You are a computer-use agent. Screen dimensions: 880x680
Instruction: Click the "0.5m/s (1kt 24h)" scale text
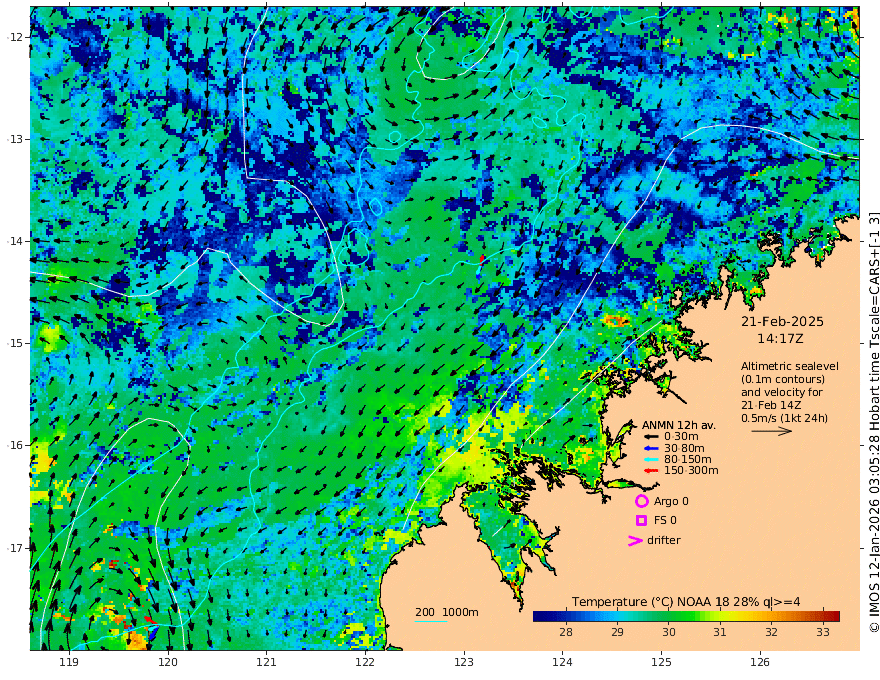pos(785,418)
